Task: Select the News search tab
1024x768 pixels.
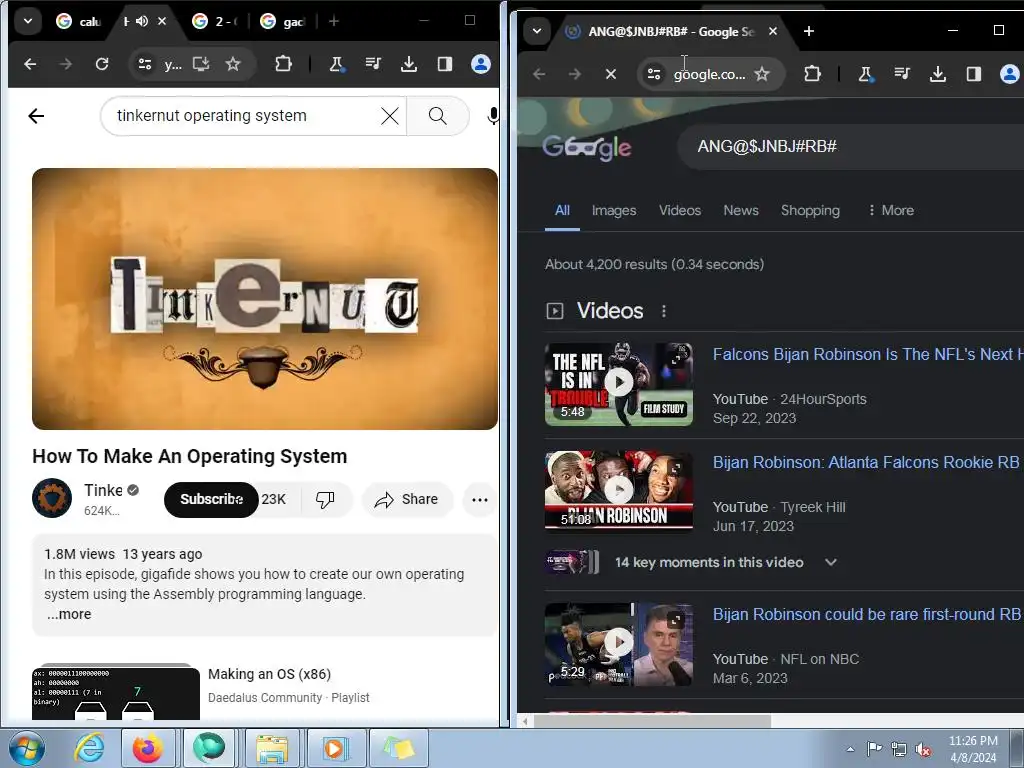Action: click(741, 210)
